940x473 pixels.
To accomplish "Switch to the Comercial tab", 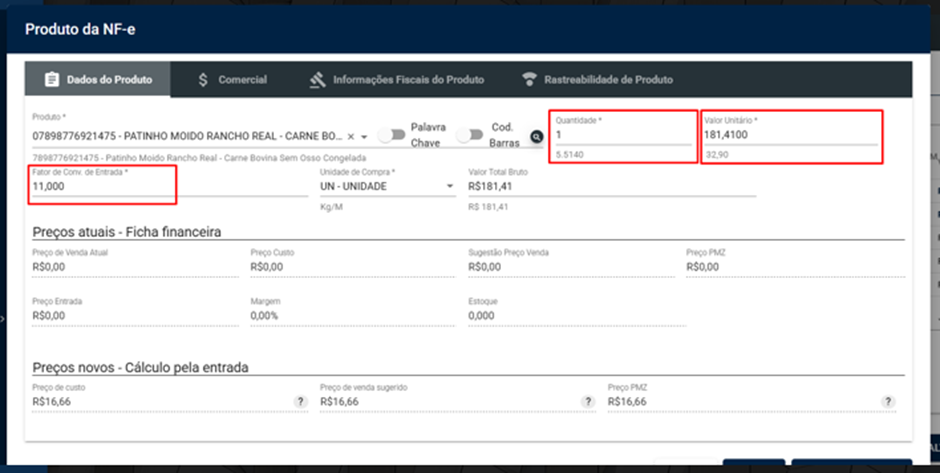I will pyautogui.click(x=233, y=80).
